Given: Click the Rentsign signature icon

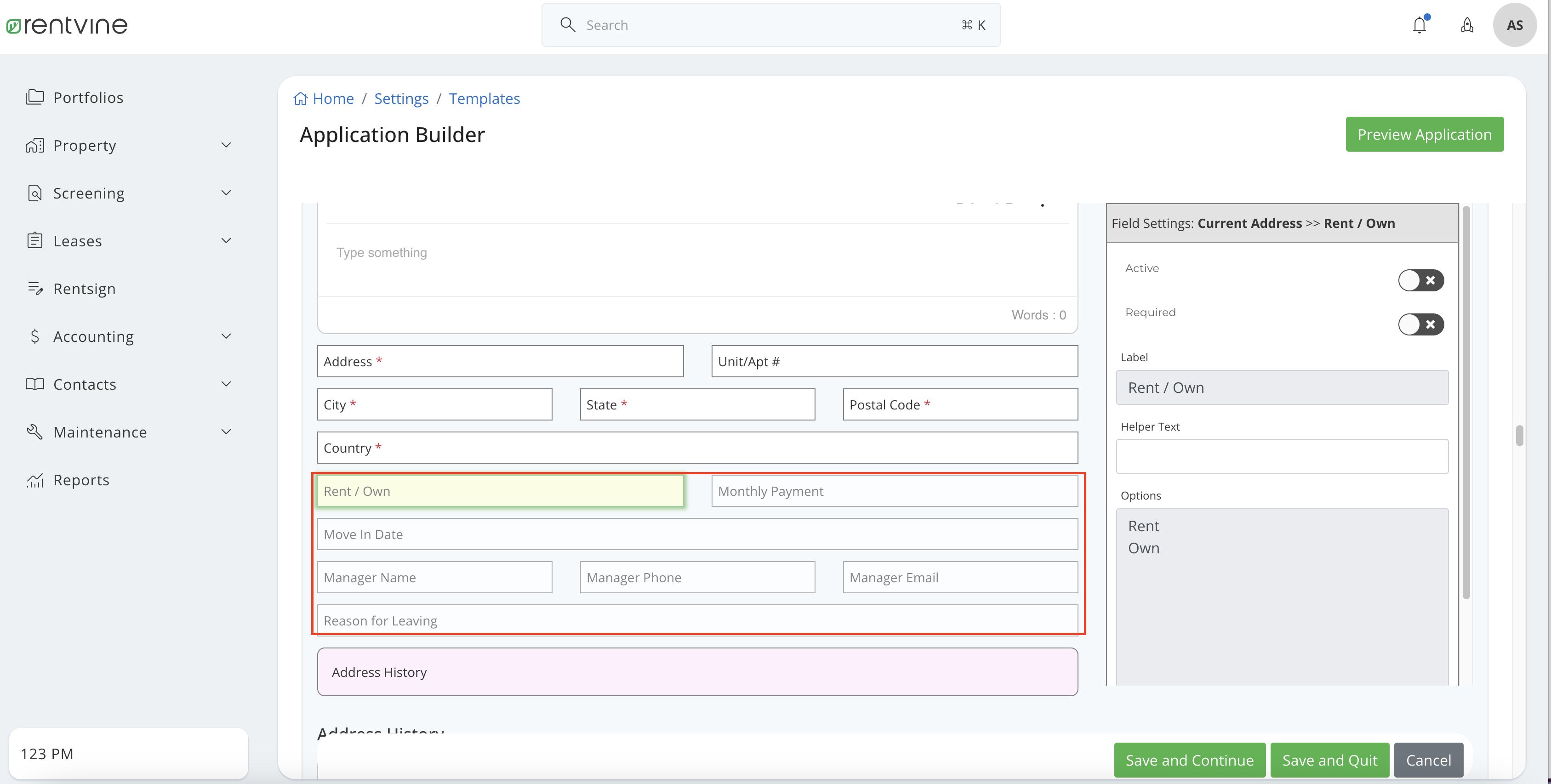Looking at the screenshot, I should [x=35, y=289].
